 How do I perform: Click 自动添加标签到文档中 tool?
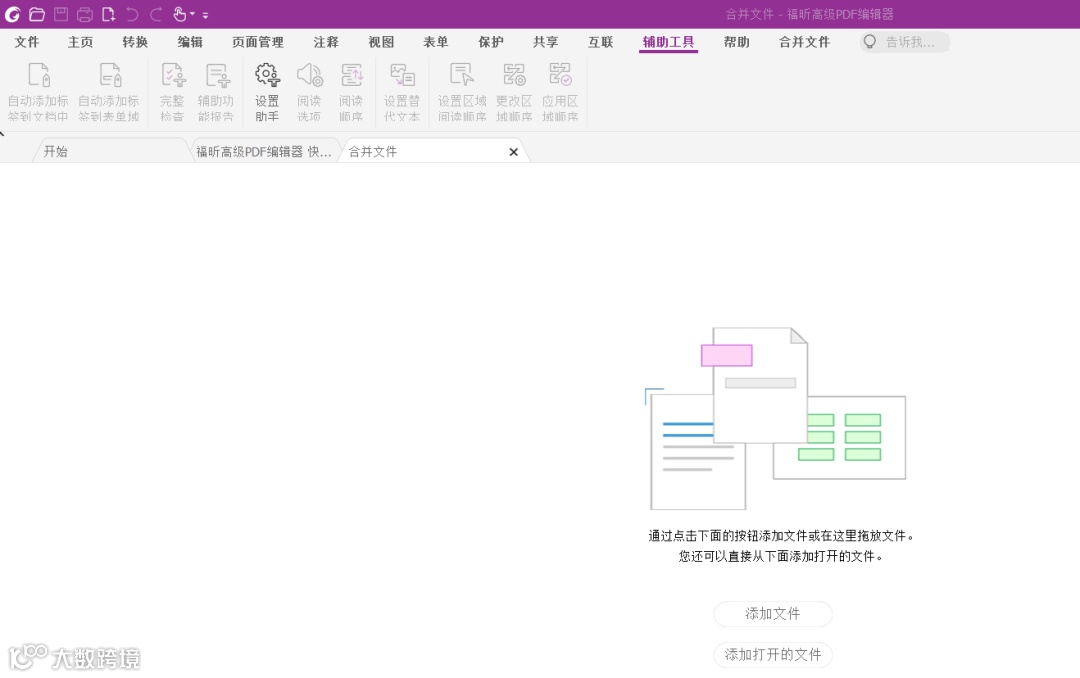tap(38, 92)
